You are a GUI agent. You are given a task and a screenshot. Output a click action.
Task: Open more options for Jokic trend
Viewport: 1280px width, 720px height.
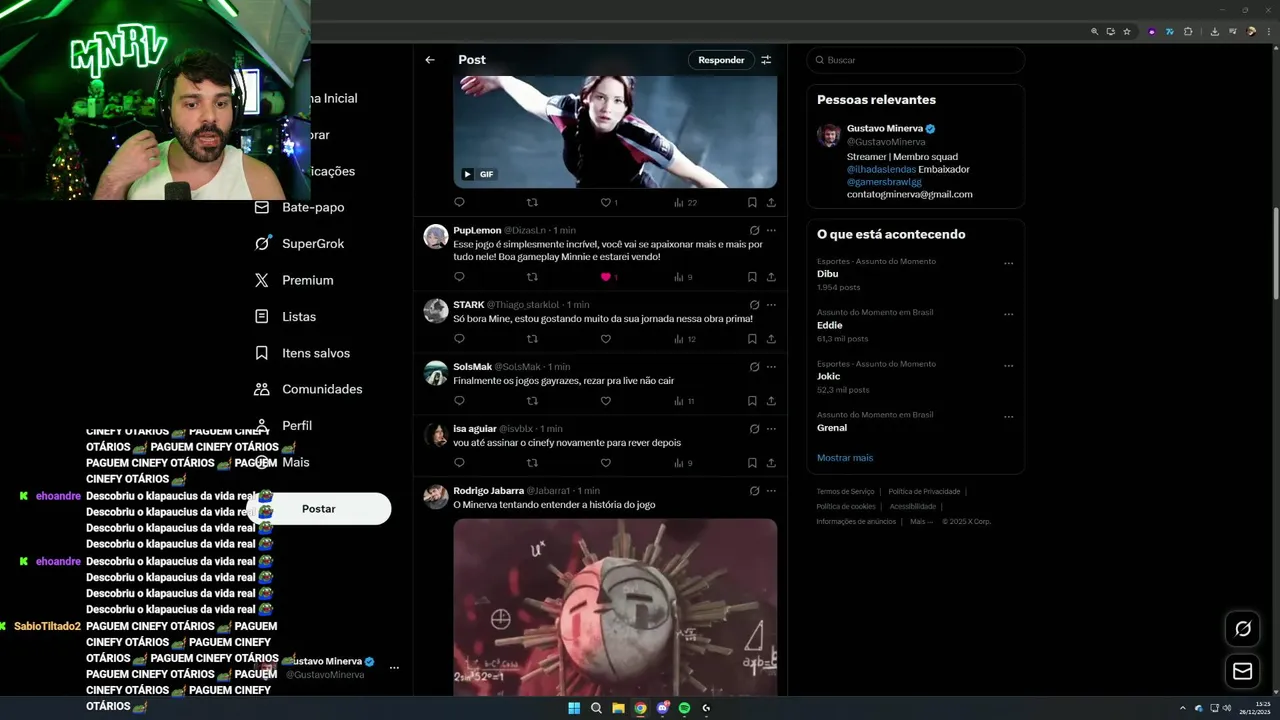(1008, 366)
